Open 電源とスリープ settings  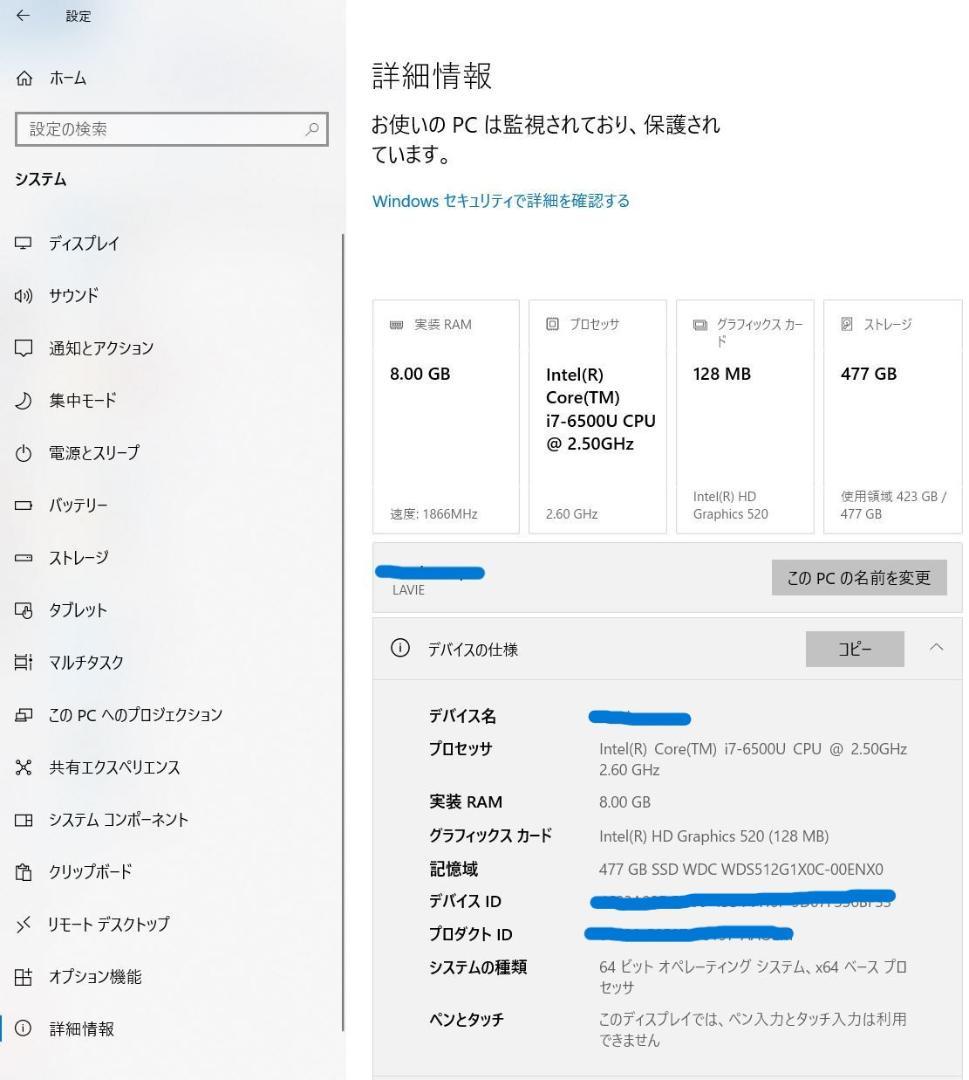point(92,452)
